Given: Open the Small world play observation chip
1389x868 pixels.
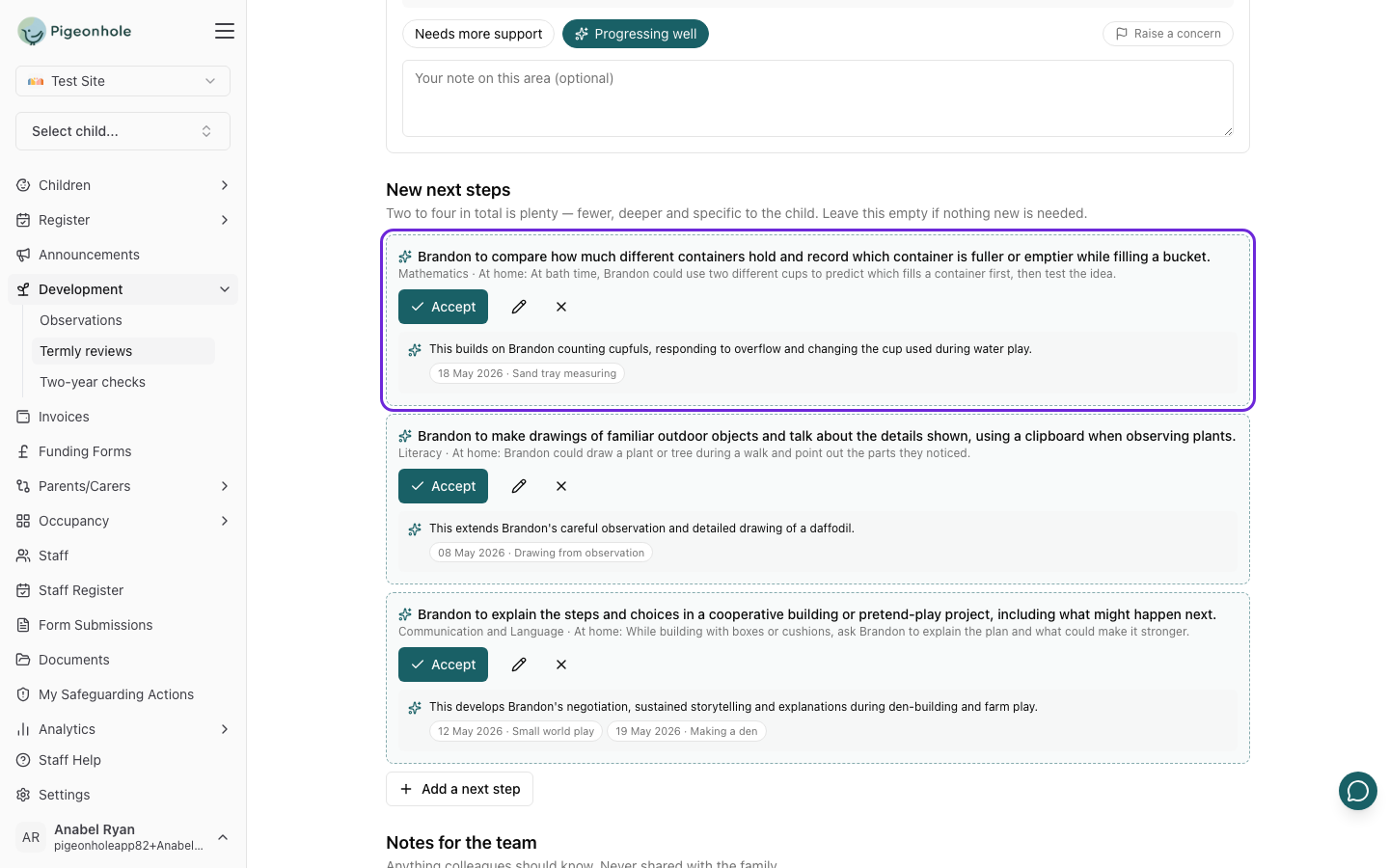Looking at the screenshot, I should tap(516, 731).
